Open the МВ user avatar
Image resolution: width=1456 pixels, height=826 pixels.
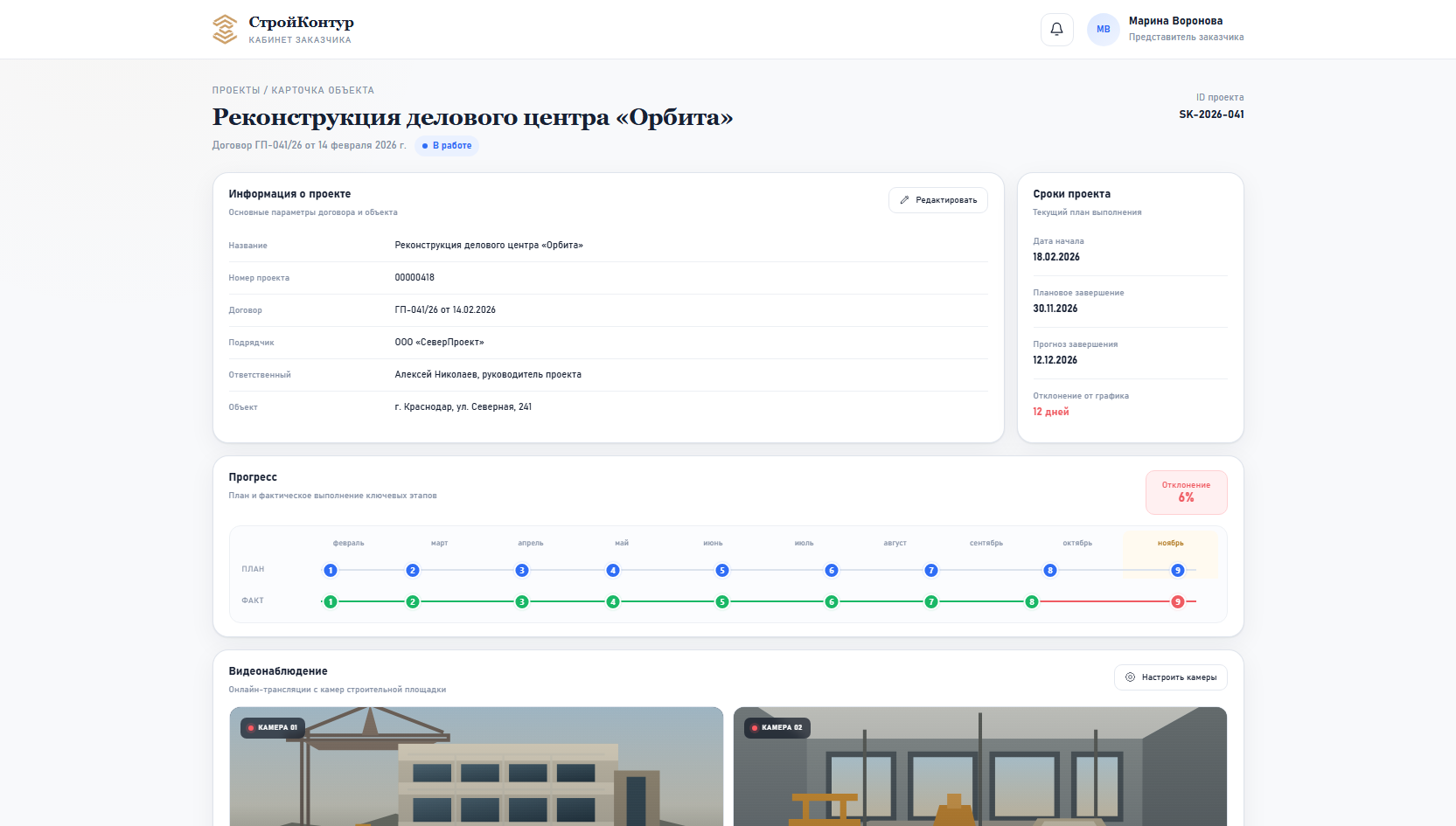[x=1103, y=29]
